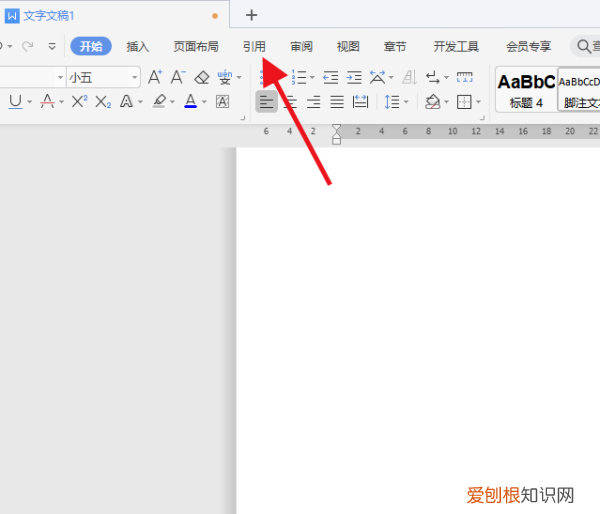Click the clear formatting eraser icon

(202, 77)
